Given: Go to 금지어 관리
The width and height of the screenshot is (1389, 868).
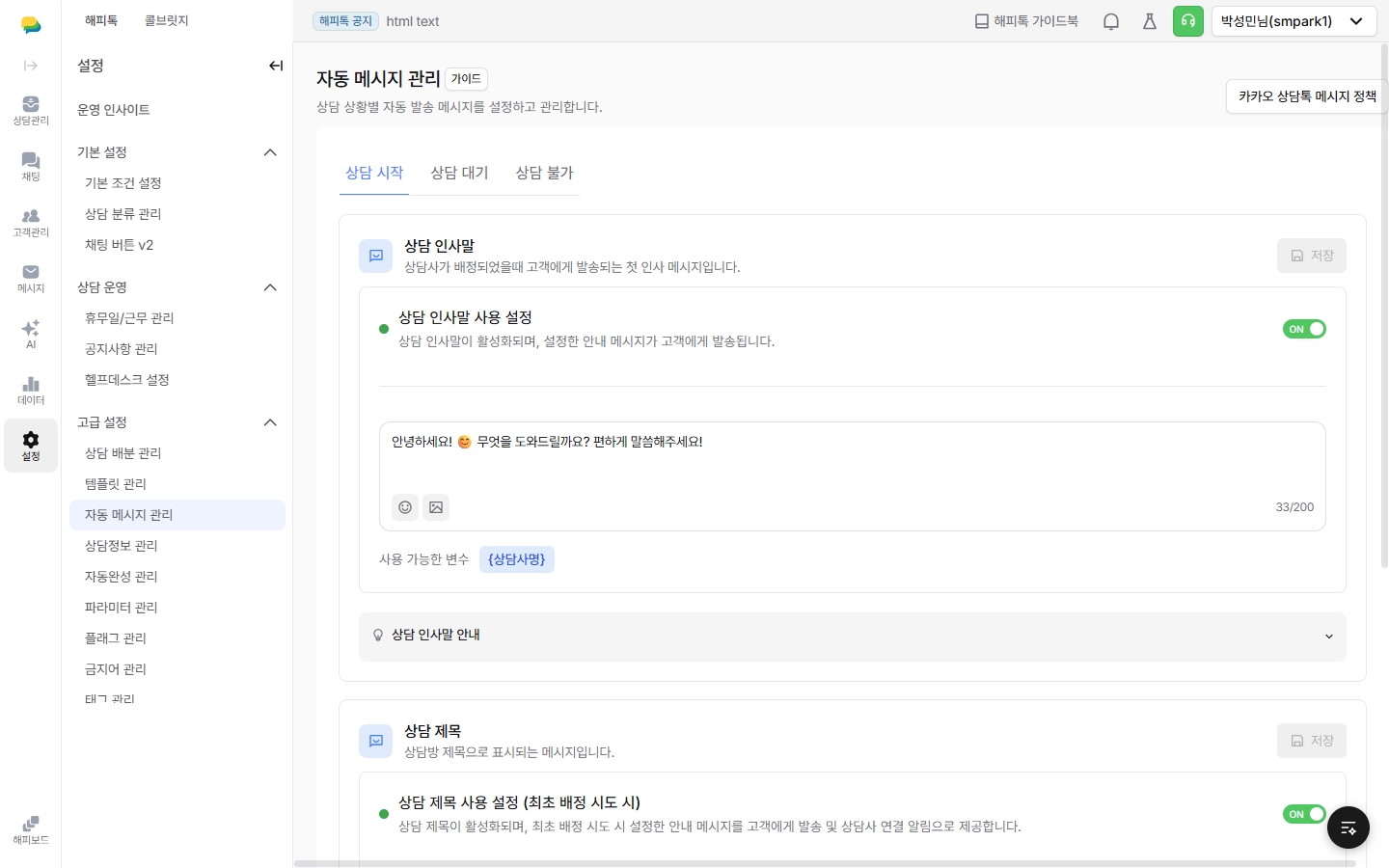Looking at the screenshot, I should click(116, 669).
